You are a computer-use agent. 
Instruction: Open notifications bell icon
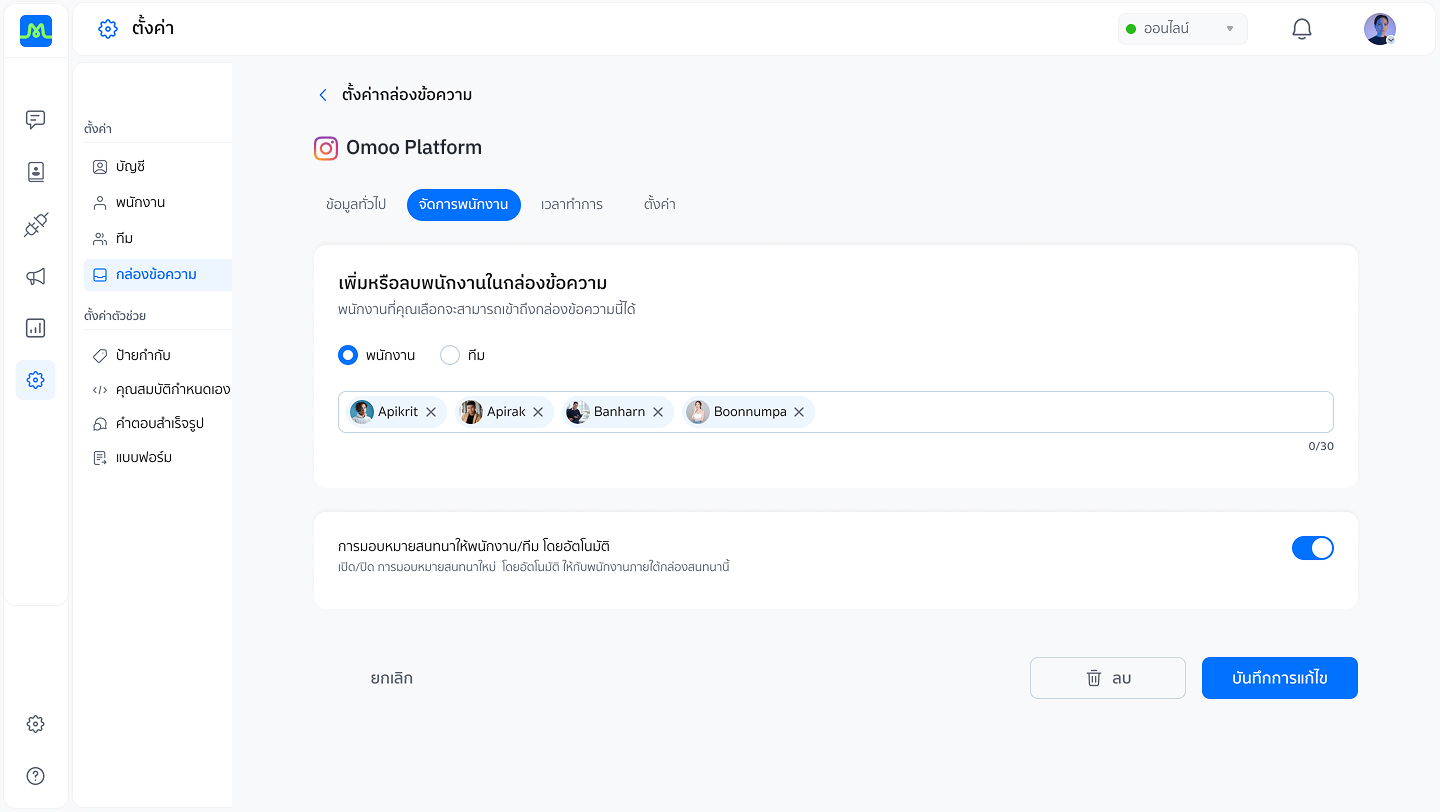[x=1302, y=29]
